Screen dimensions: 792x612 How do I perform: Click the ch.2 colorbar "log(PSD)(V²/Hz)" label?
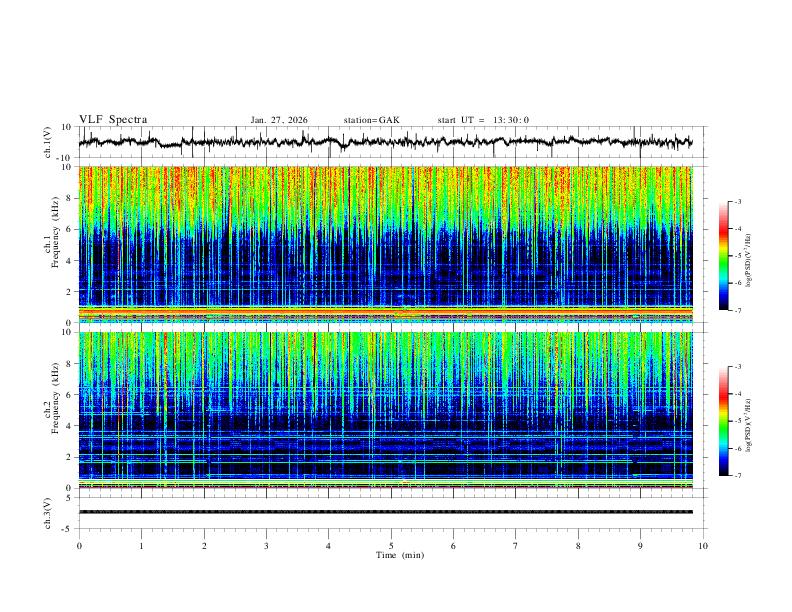[x=749, y=426]
